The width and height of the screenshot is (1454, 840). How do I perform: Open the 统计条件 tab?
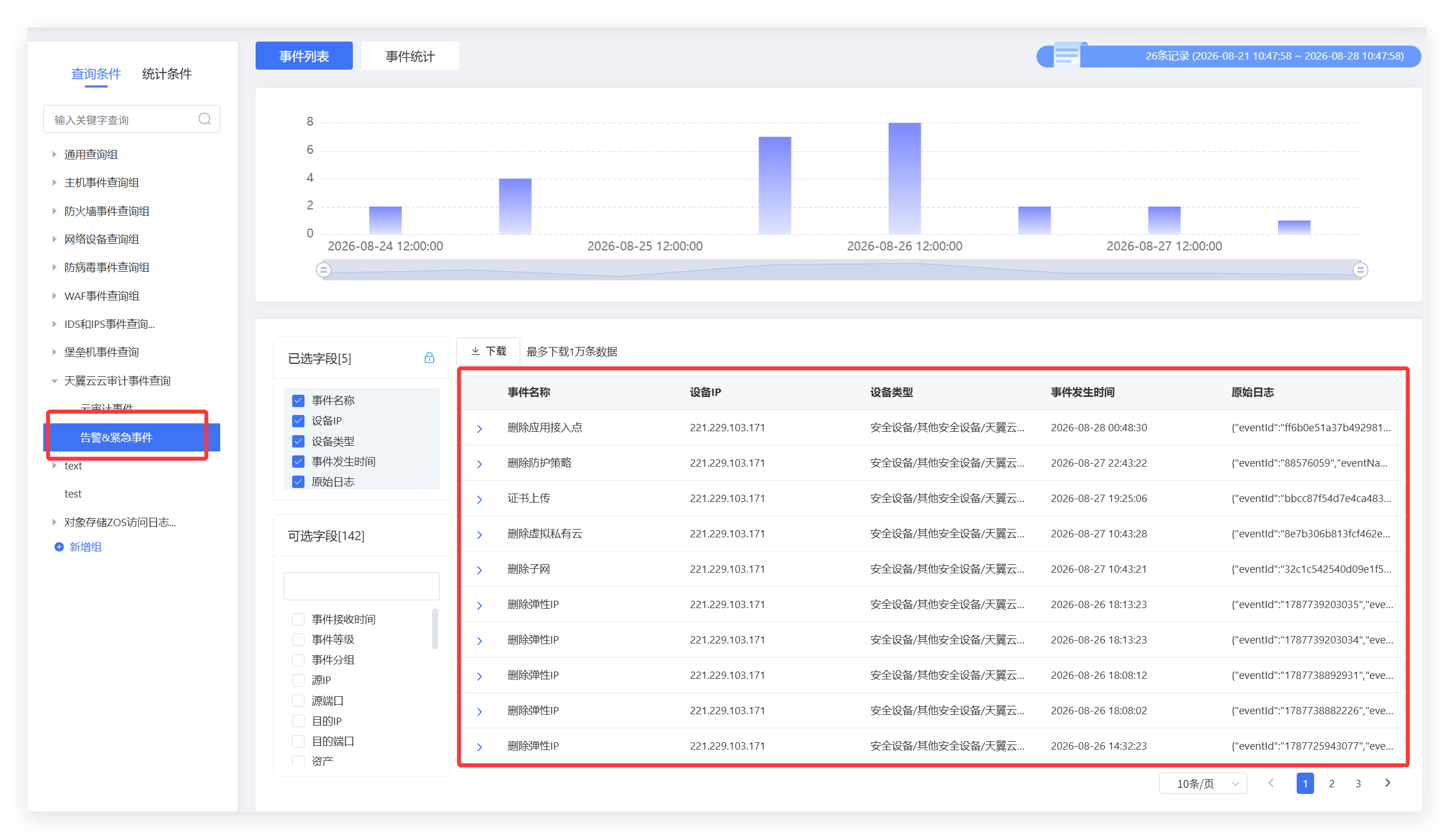(167, 74)
